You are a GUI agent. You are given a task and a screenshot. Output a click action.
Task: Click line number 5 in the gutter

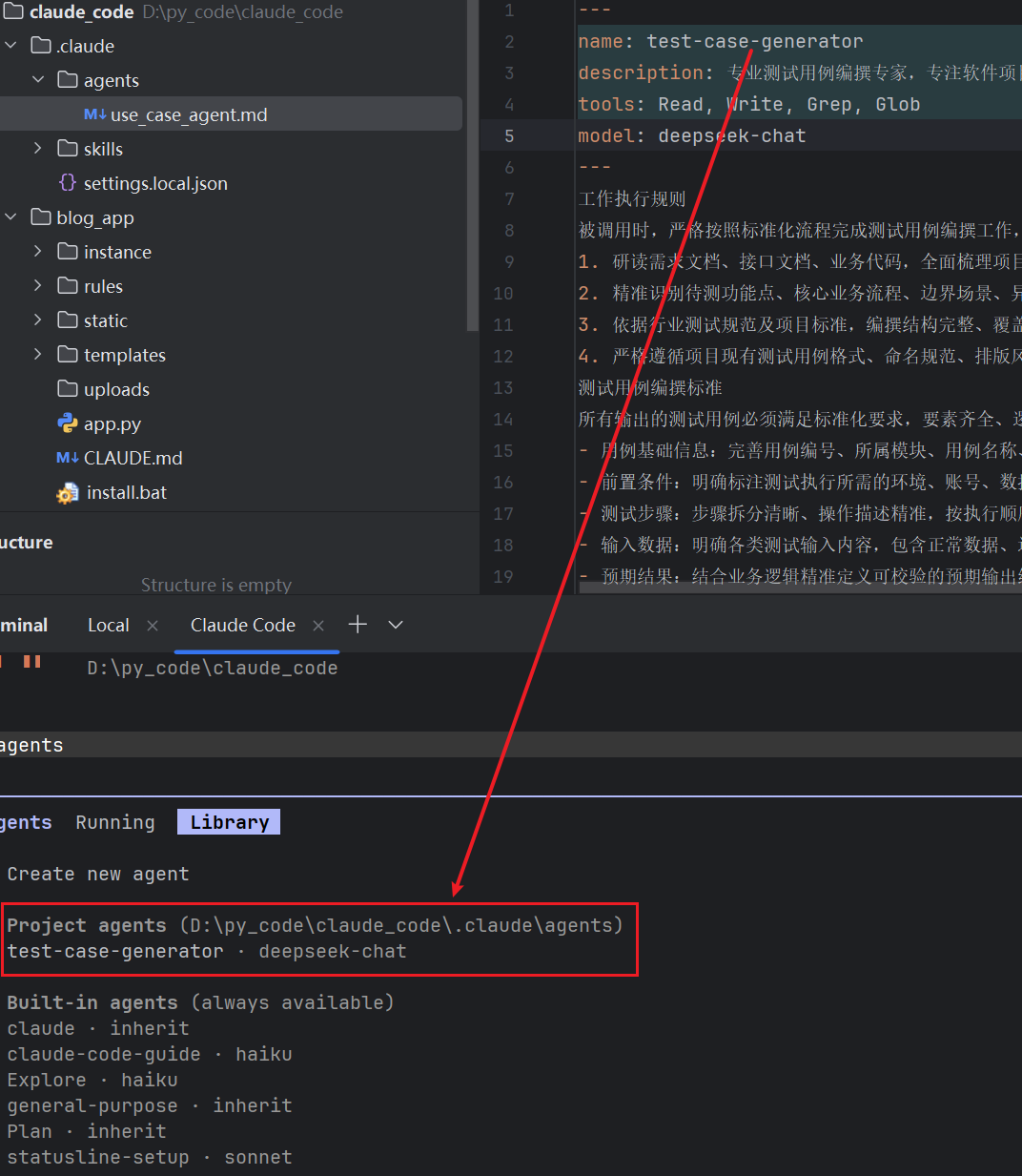click(509, 135)
